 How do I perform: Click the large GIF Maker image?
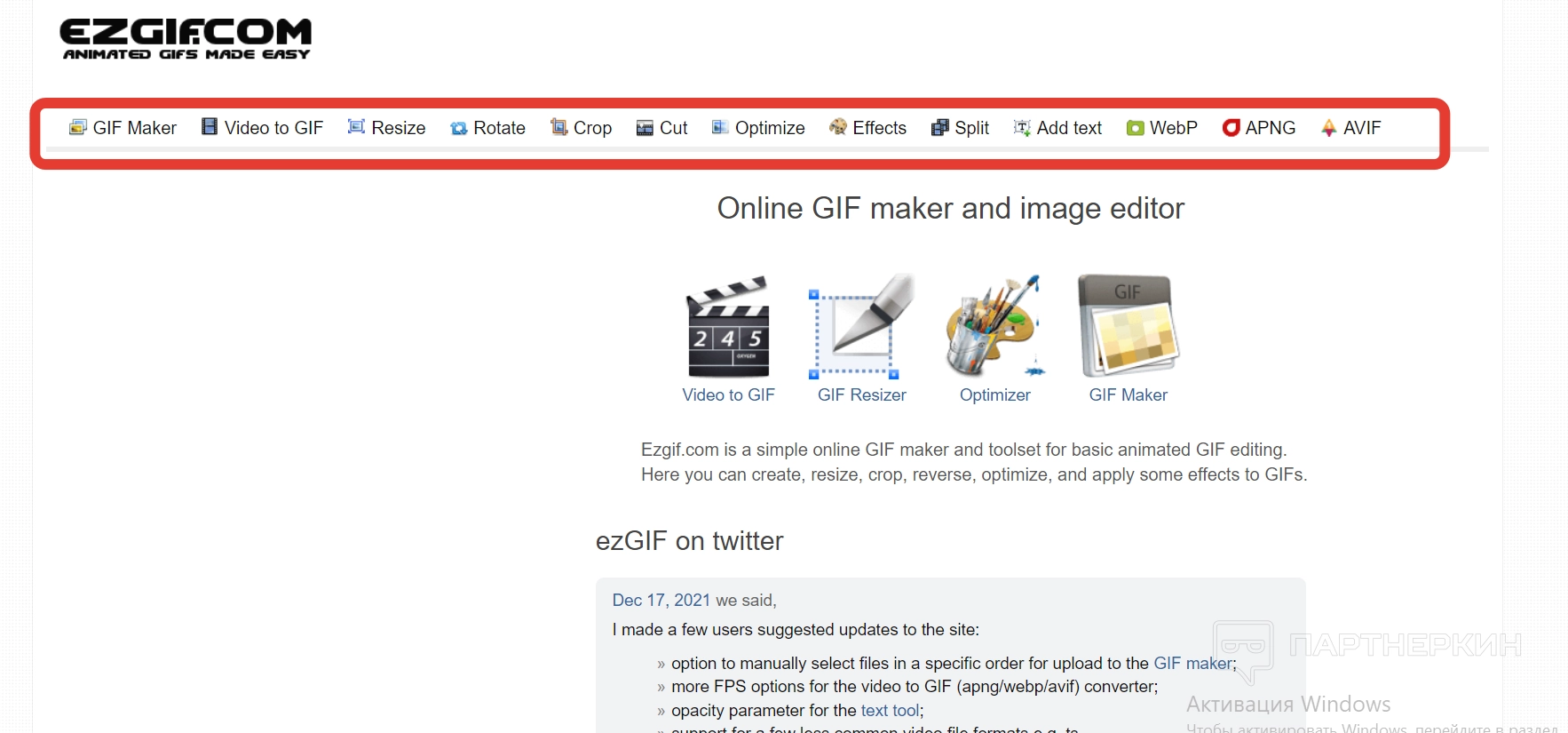(x=1128, y=326)
